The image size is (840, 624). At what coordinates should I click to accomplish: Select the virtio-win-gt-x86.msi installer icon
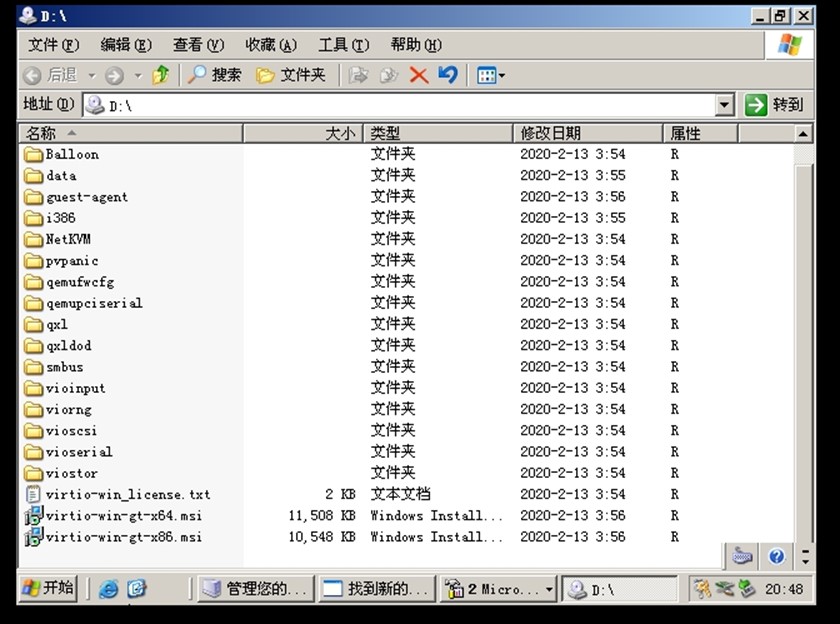coord(34,537)
